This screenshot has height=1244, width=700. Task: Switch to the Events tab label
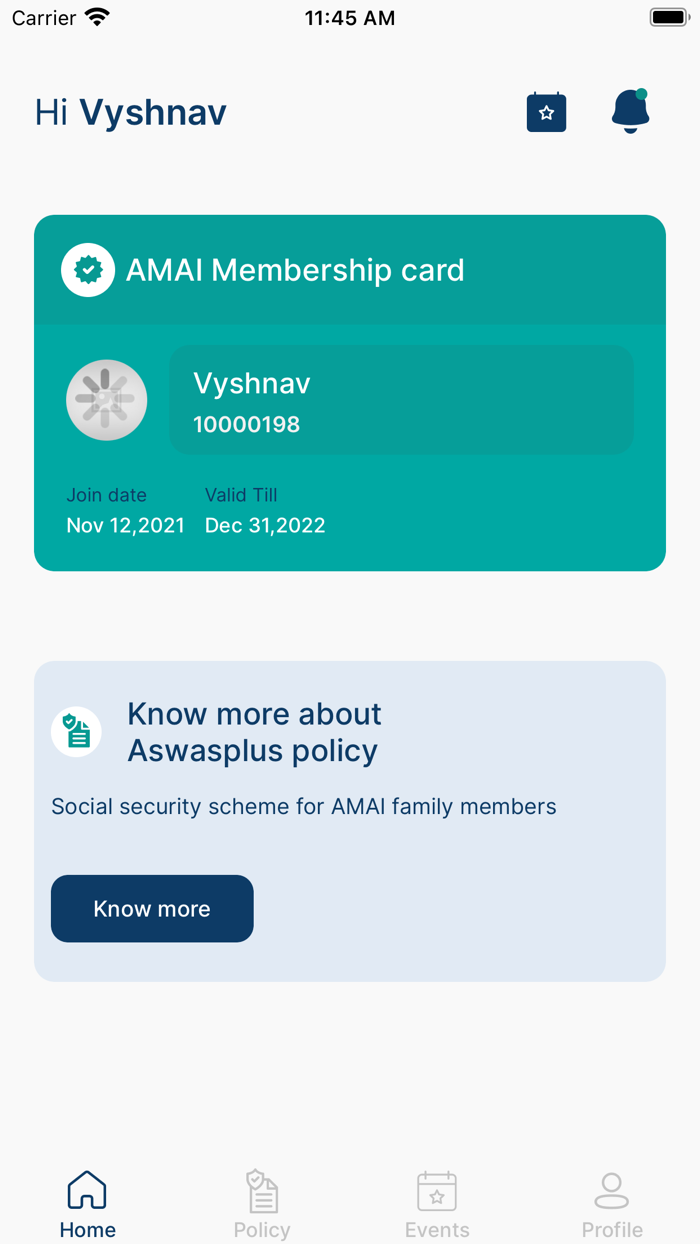coord(437,1230)
